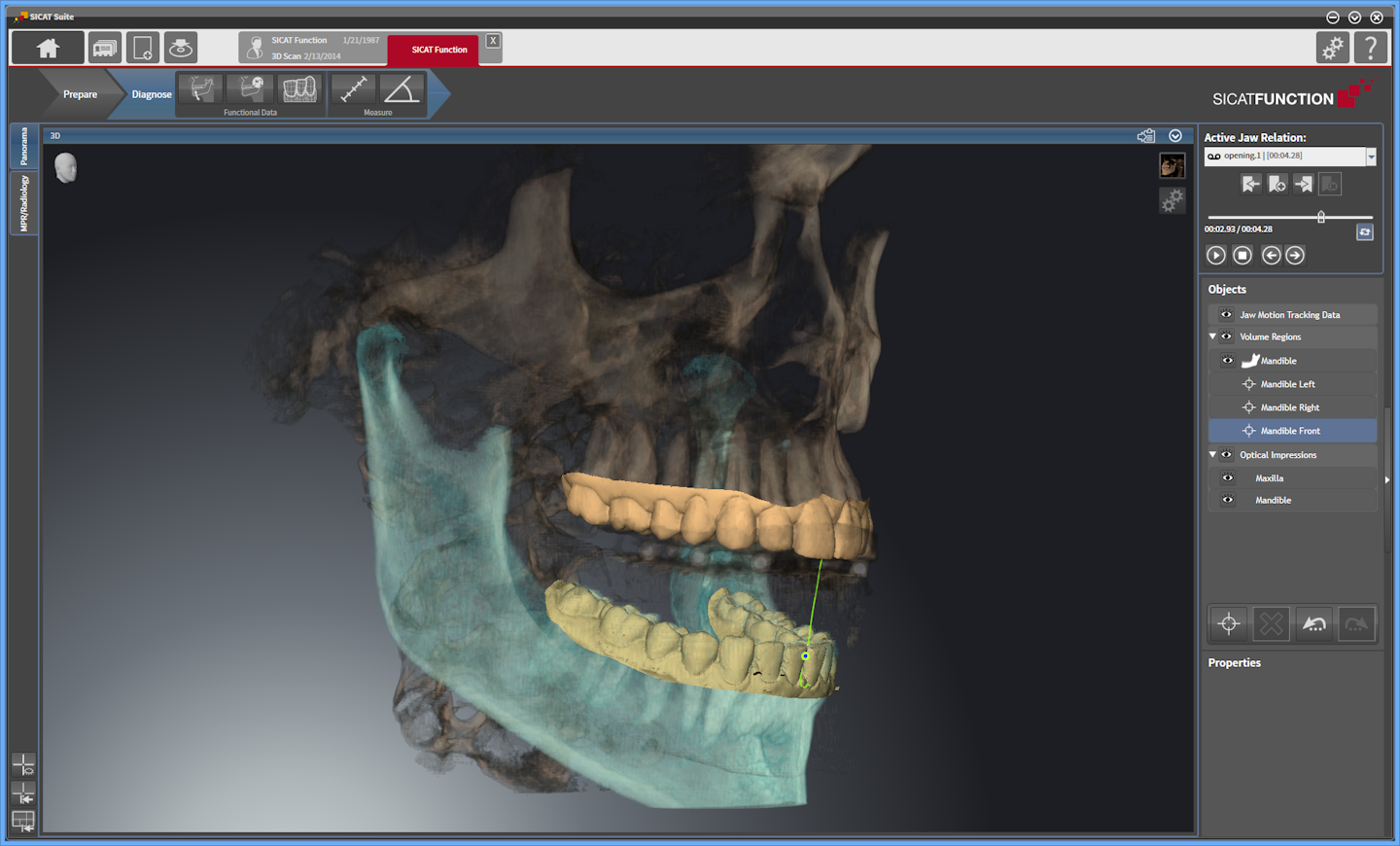Click the redo arrow button
Viewport: 1400px width, 846px height.
point(1357,624)
